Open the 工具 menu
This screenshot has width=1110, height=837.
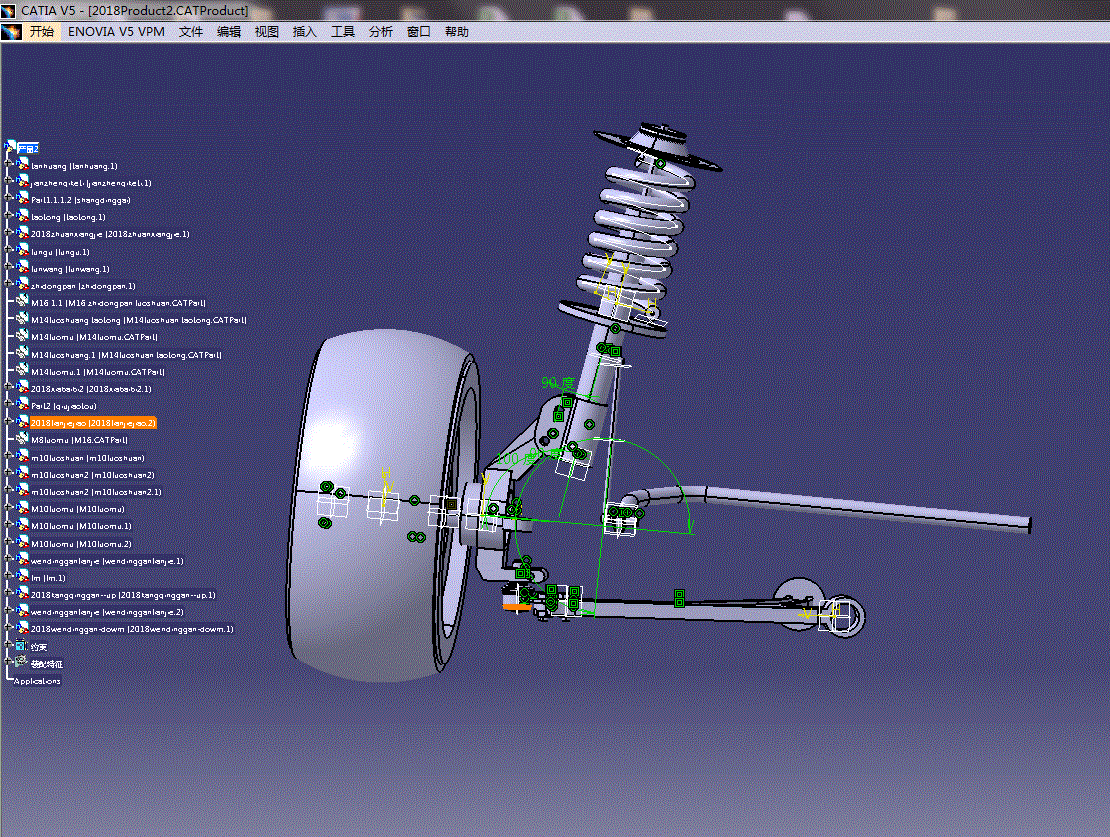(x=343, y=32)
